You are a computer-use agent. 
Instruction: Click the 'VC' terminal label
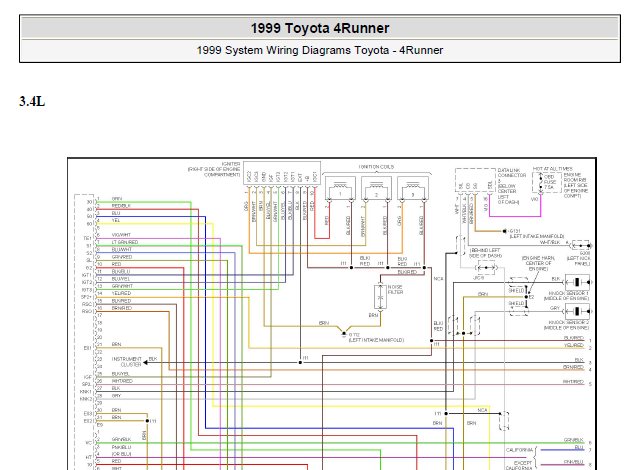[x=88, y=443]
